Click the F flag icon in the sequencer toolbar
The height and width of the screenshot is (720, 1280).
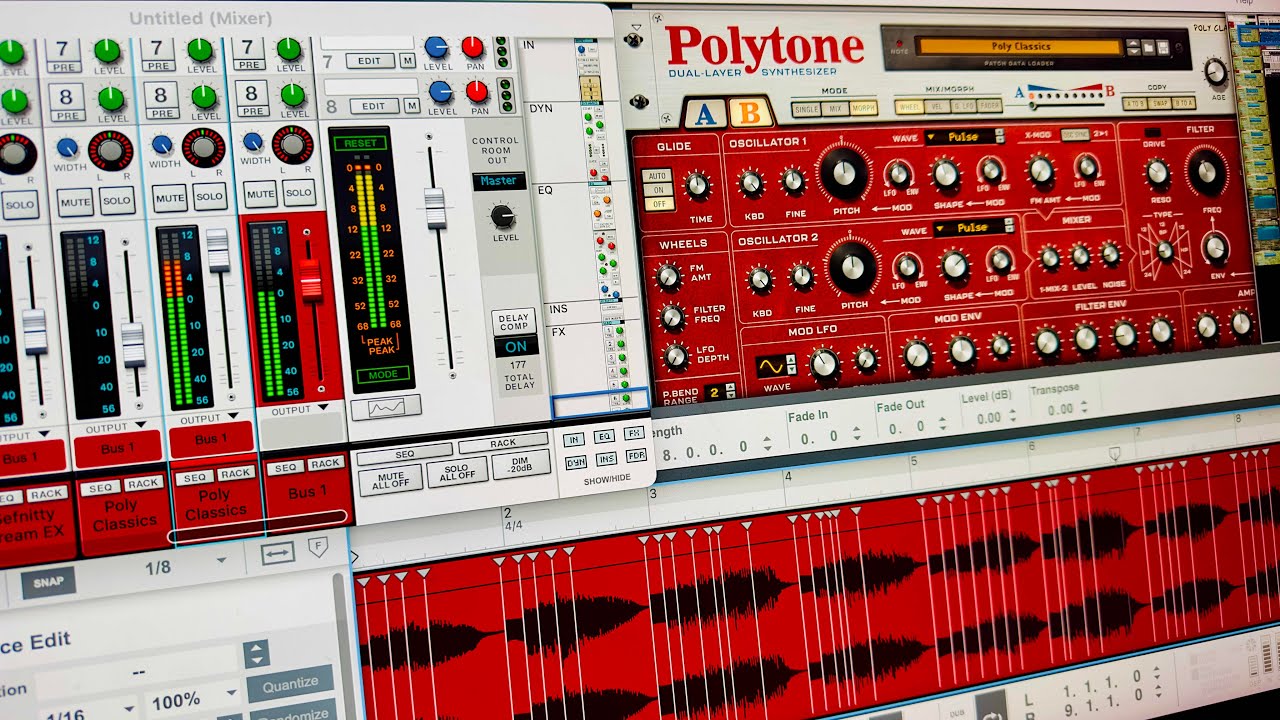pos(318,547)
